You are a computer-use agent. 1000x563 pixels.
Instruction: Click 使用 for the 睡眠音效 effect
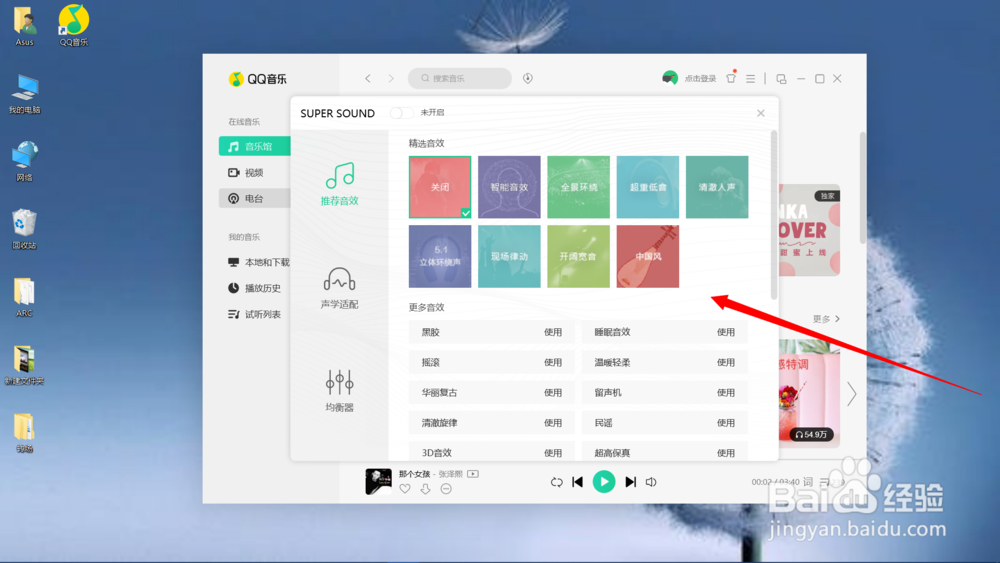pos(726,332)
